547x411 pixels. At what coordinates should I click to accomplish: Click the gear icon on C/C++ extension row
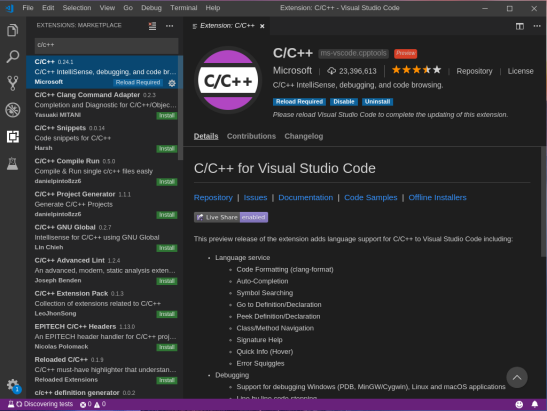pos(172,83)
